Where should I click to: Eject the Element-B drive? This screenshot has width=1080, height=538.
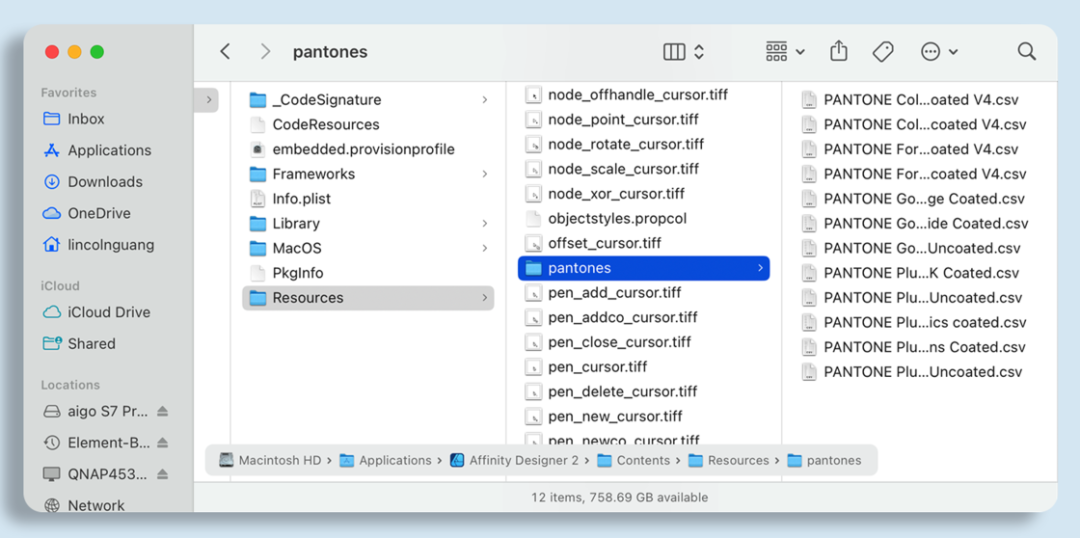pos(162,442)
